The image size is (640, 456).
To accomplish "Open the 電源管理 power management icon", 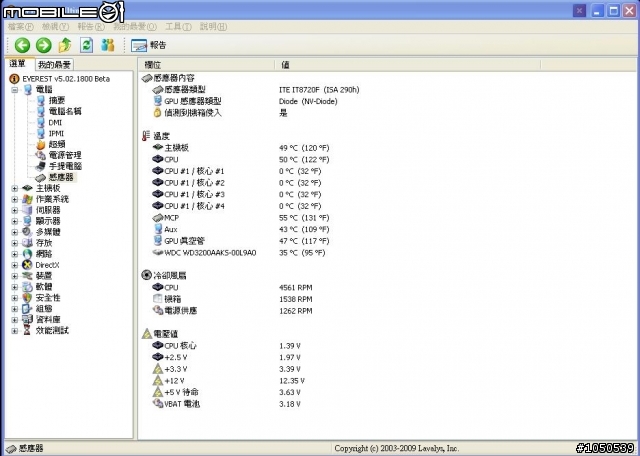I will [40, 155].
